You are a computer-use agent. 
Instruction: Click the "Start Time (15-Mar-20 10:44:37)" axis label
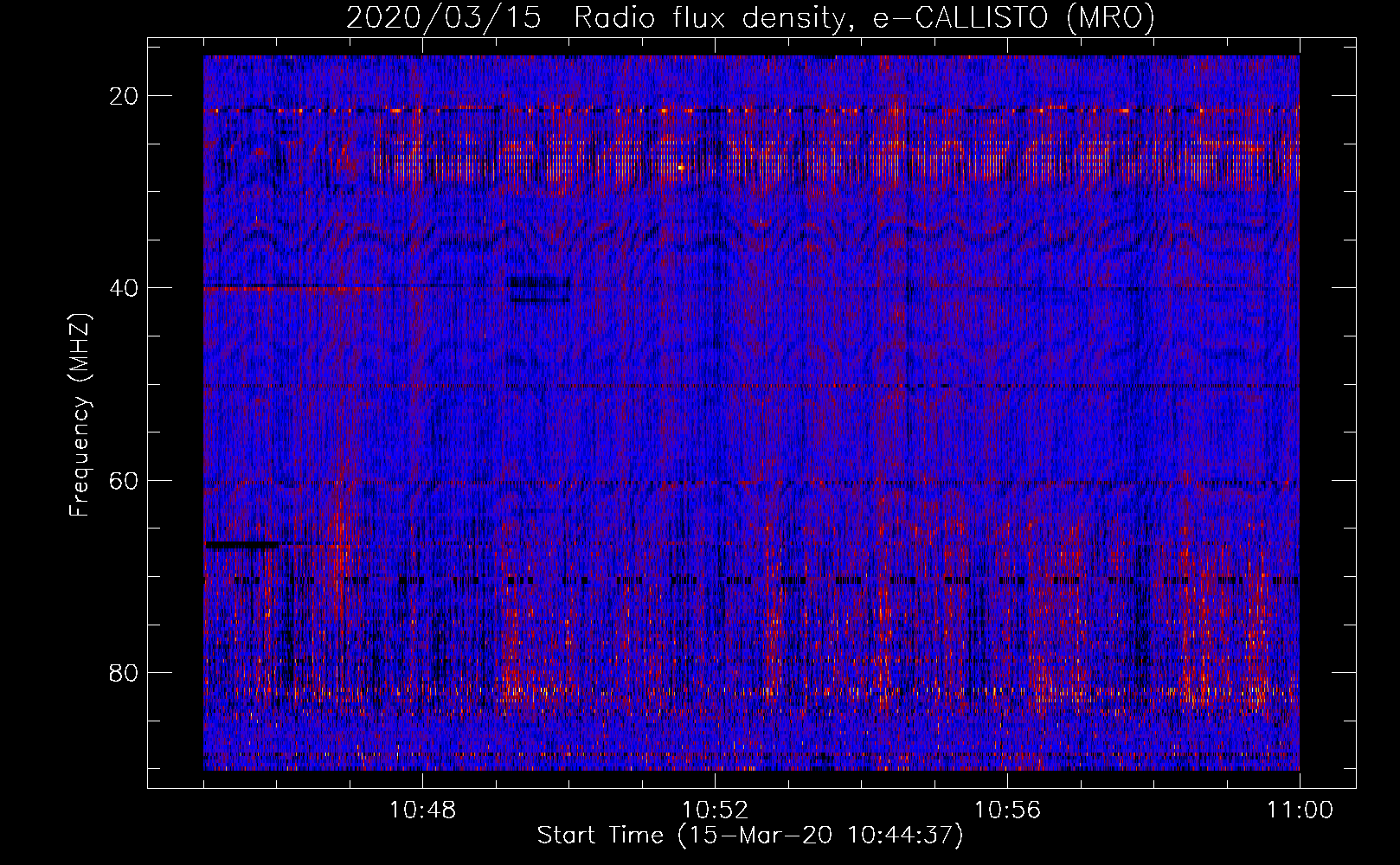pos(750,836)
